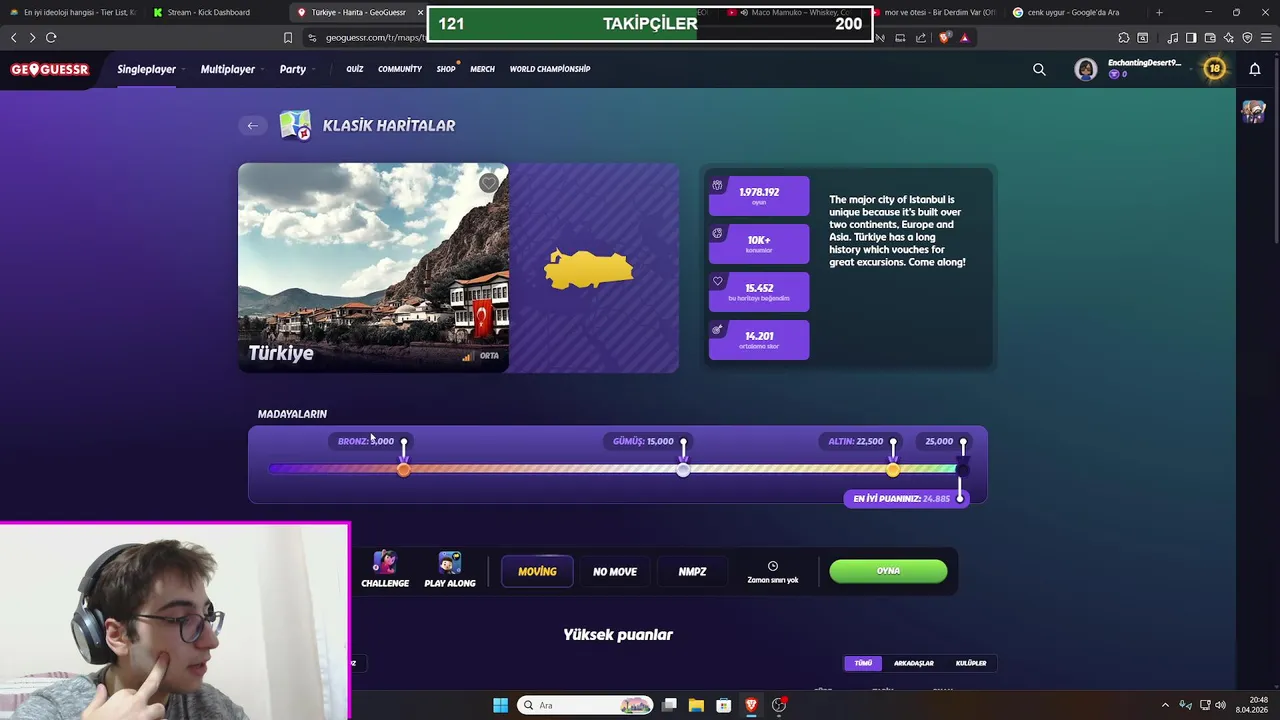The height and width of the screenshot is (720, 1280).
Task: Click the browser back arrow
Action: 13,37
